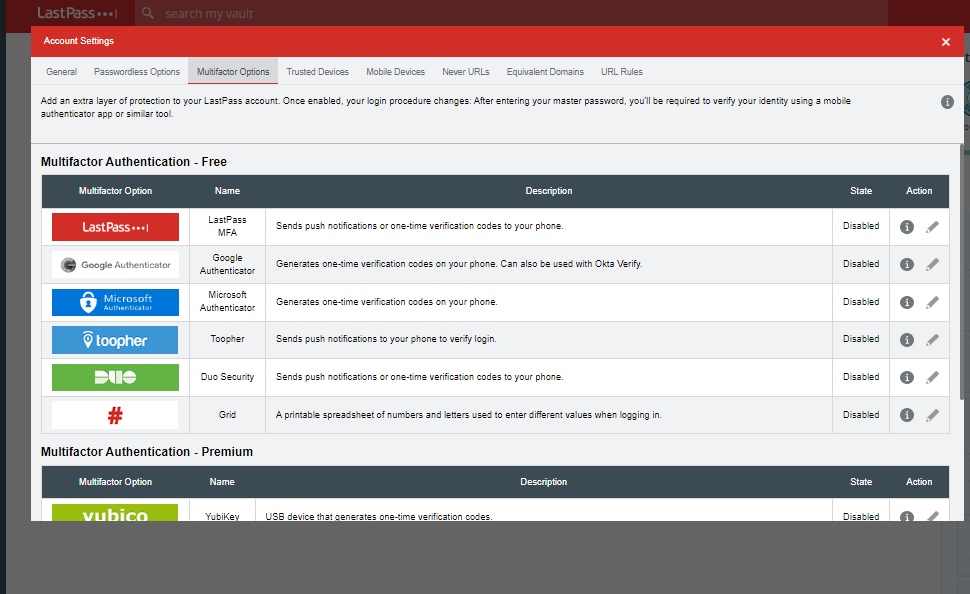The image size is (970, 594).
Task: Click the Account Settings title text
Action: (79, 41)
